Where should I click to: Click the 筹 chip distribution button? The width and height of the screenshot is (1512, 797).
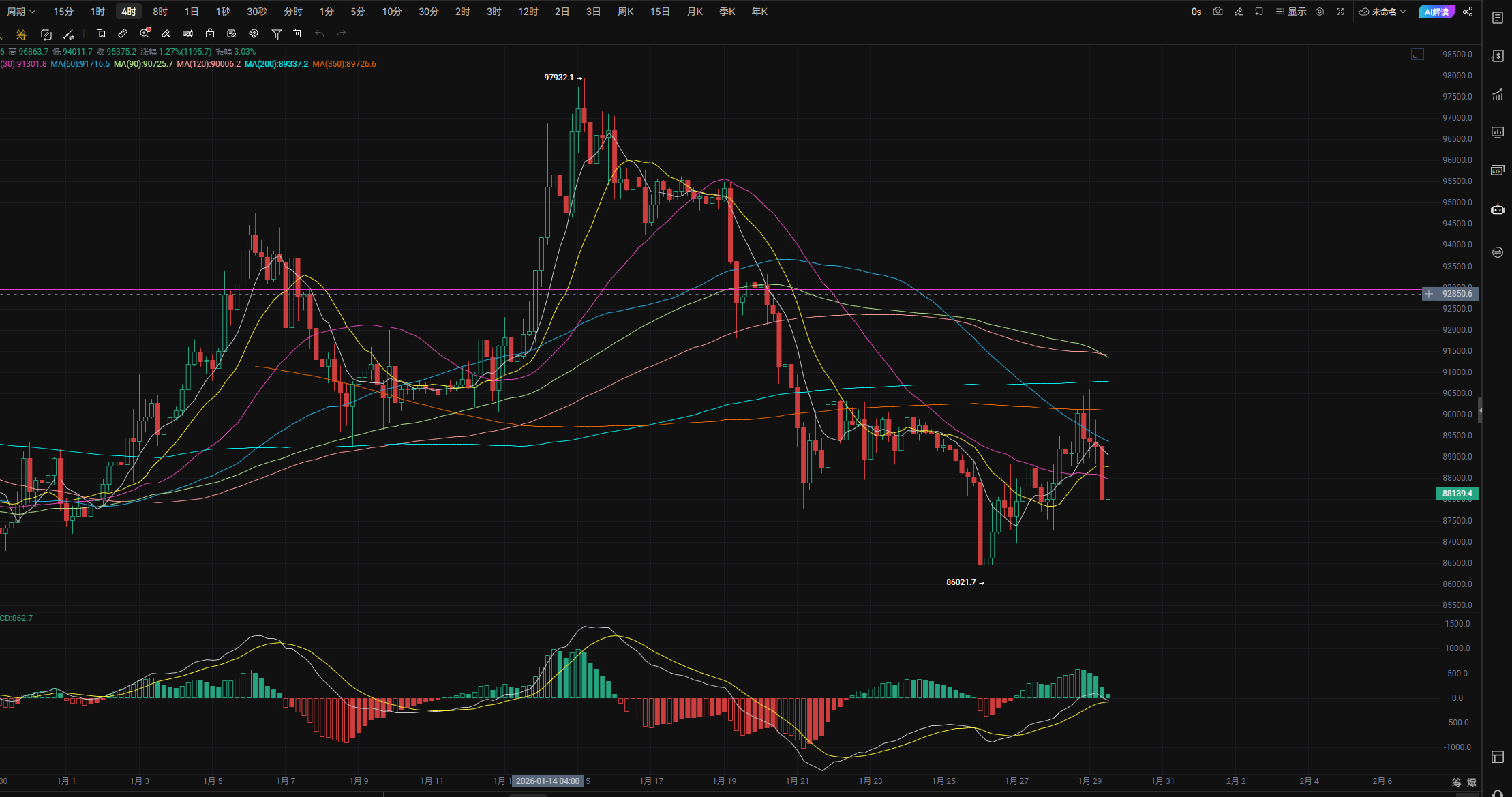[x=22, y=34]
